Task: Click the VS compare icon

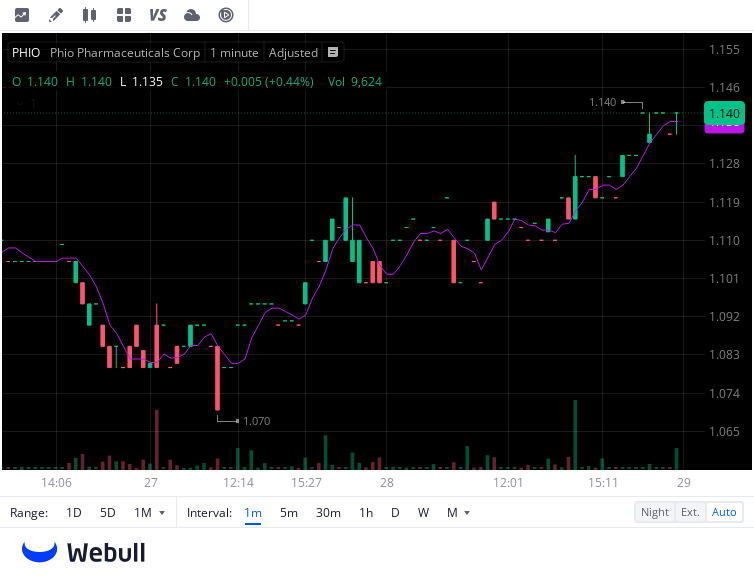Action: 158,15
